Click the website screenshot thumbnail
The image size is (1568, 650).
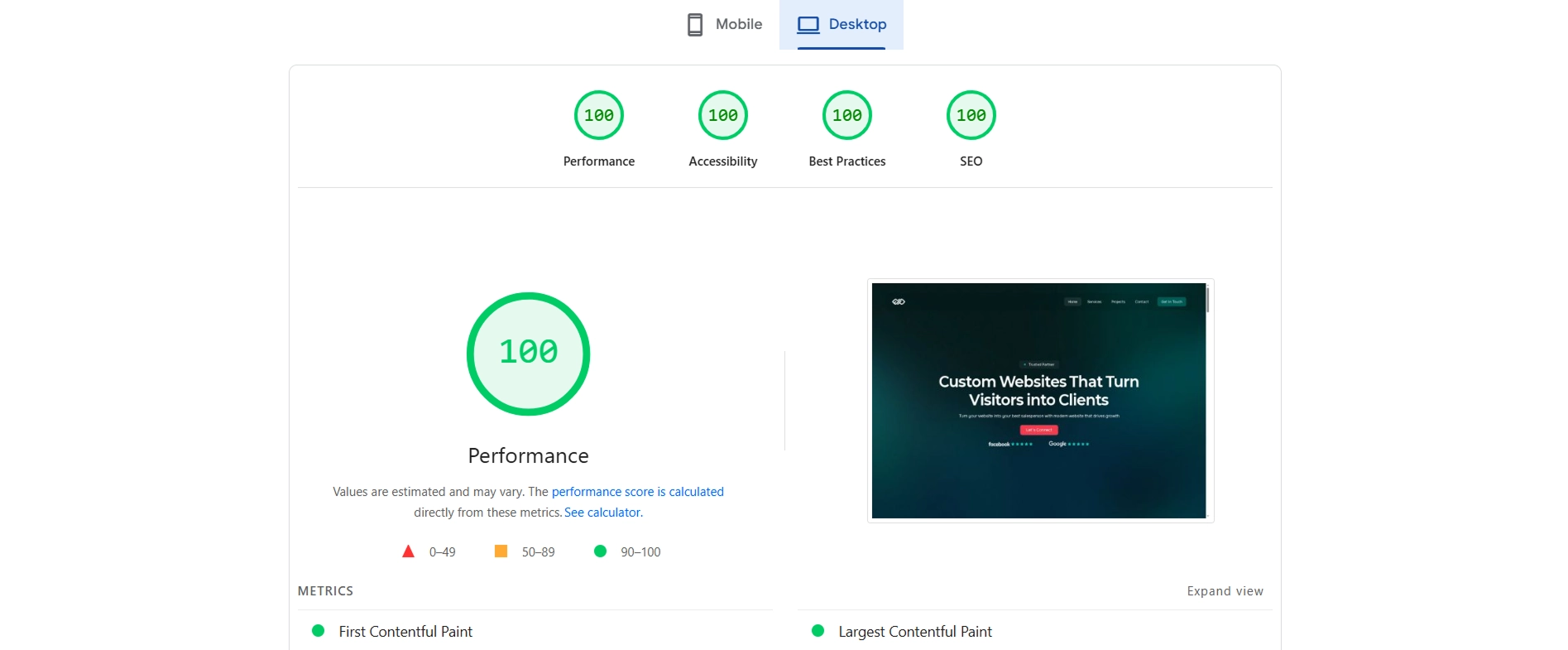click(1040, 401)
